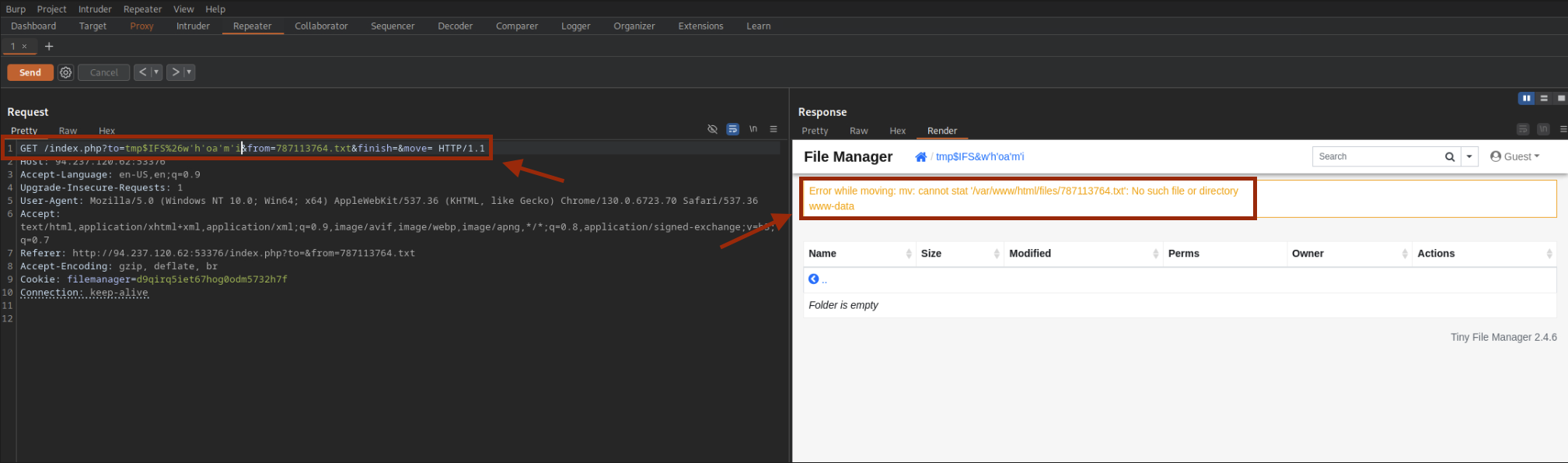This screenshot has height=463, width=1568.
Task: Switch to side-by-side layout view
Action: click(1527, 98)
